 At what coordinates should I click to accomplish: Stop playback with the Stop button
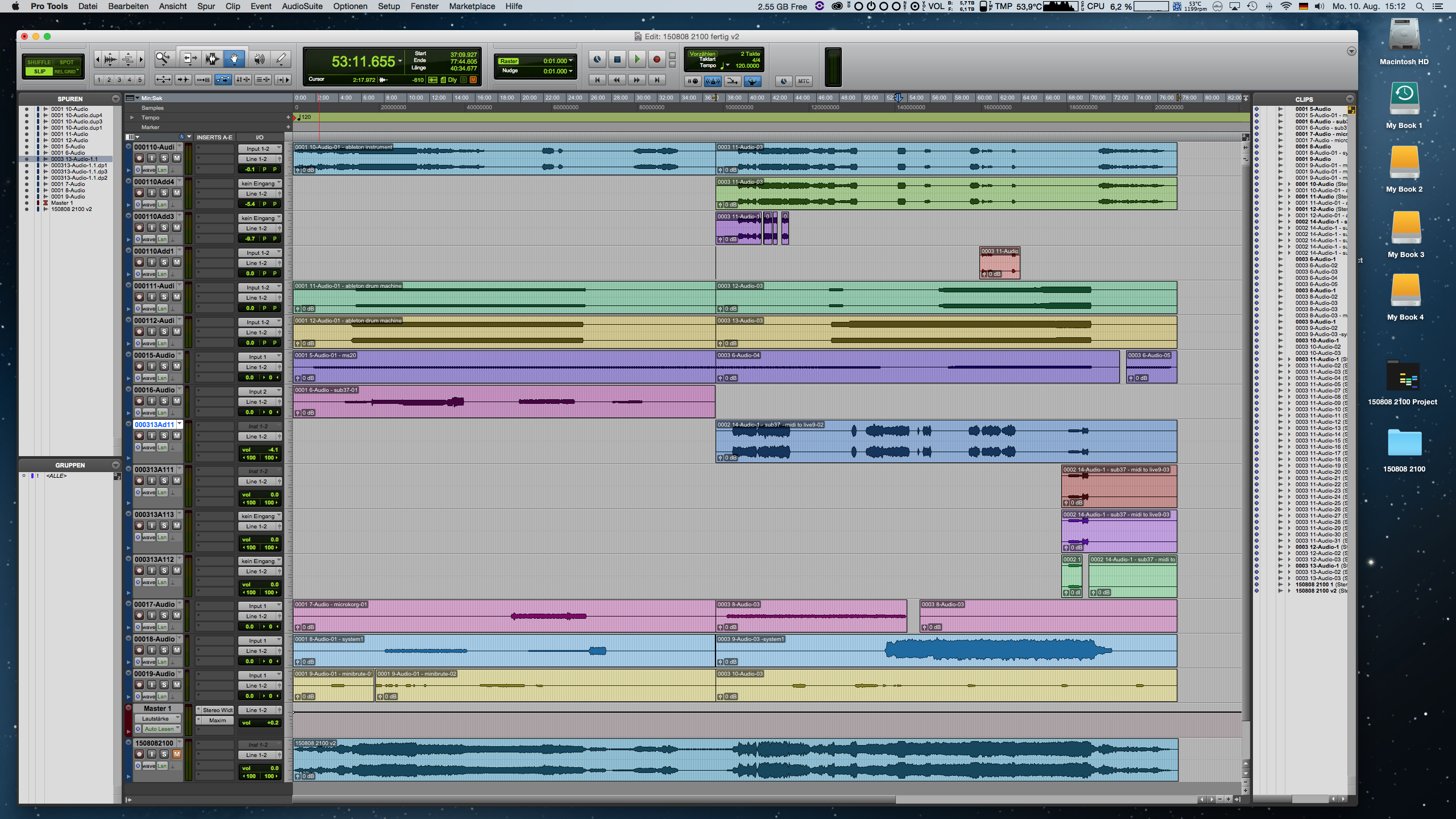(x=617, y=59)
